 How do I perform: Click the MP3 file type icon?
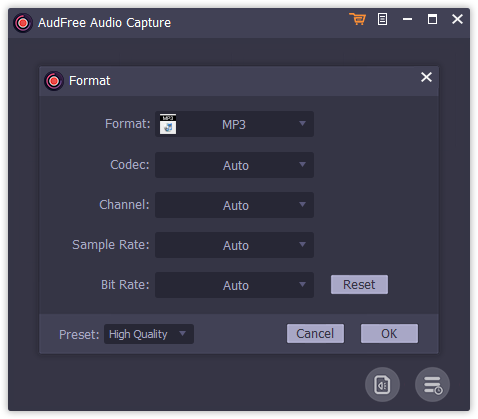[x=168, y=124]
